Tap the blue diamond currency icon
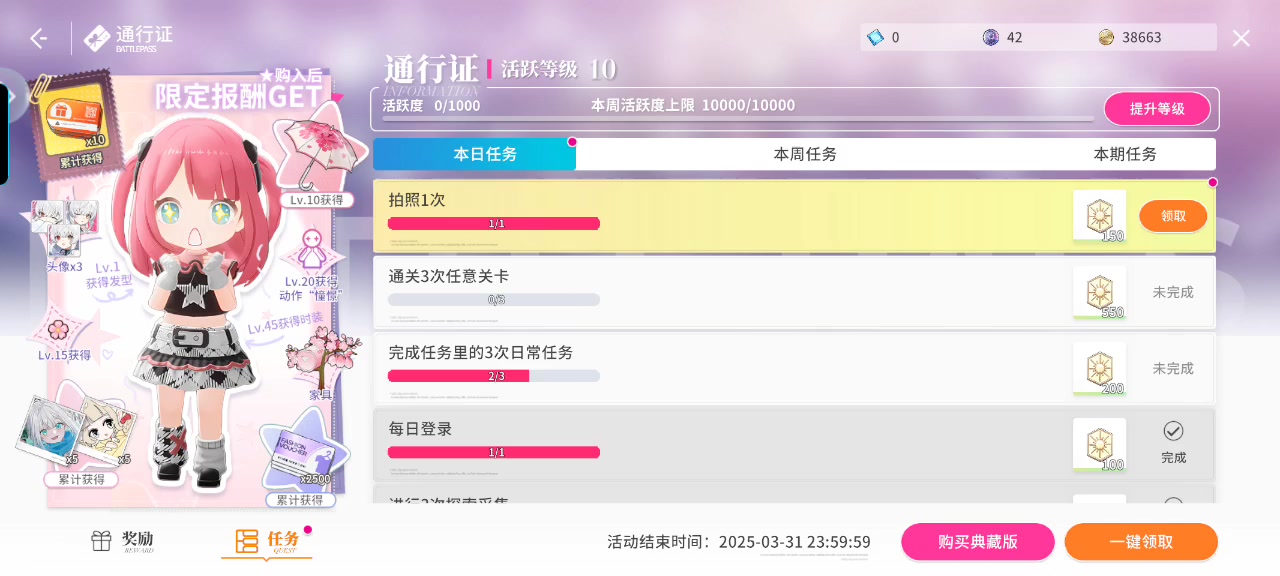The image size is (1280, 576). coord(876,38)
